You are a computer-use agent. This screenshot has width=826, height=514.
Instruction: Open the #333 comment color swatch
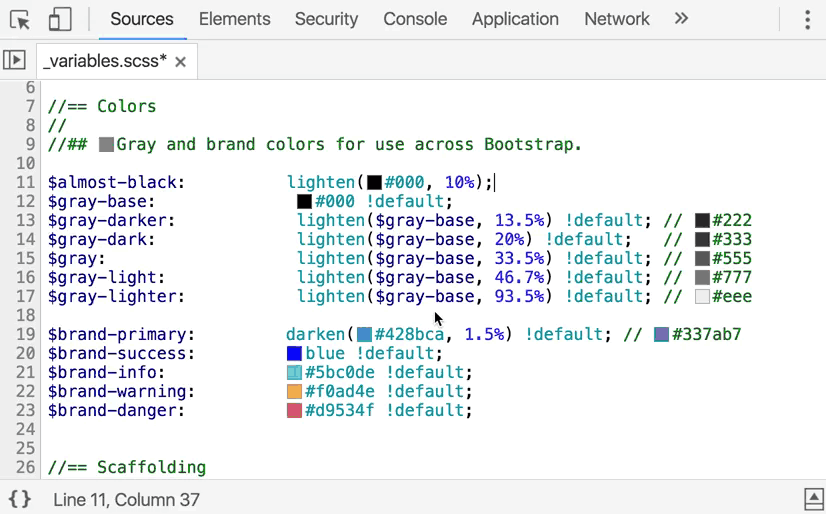[x=702, y=239]
